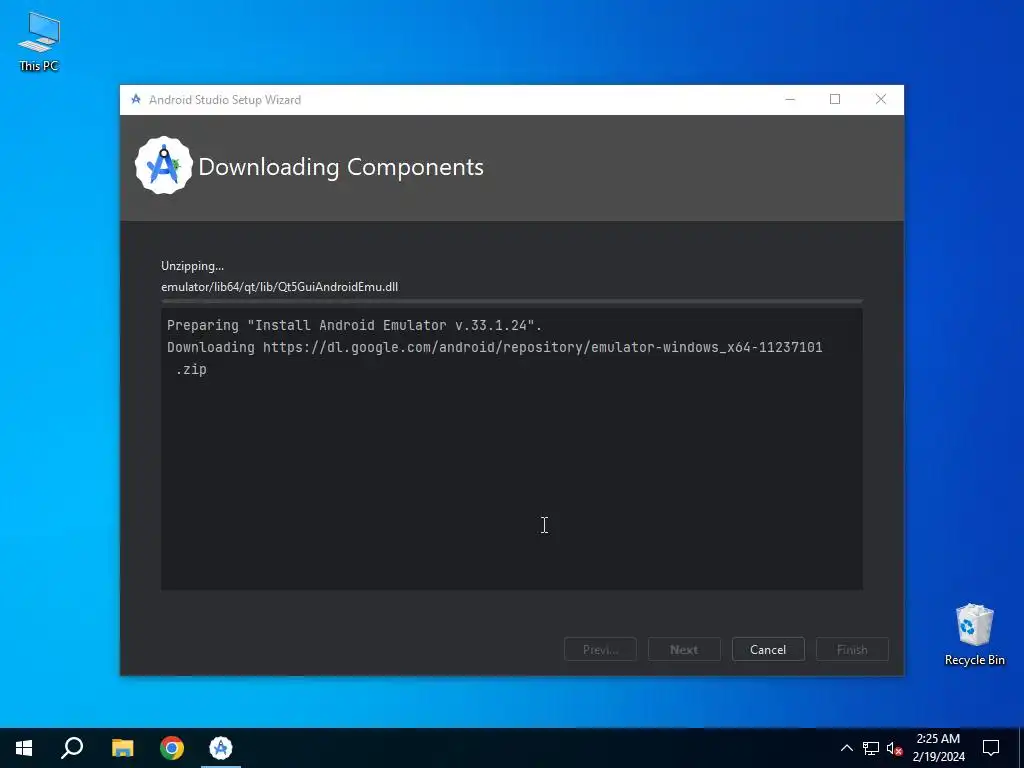Screen dimensions: 1024x768
Task: Click the disabled Next button
Action: click(x=684, y=649)
